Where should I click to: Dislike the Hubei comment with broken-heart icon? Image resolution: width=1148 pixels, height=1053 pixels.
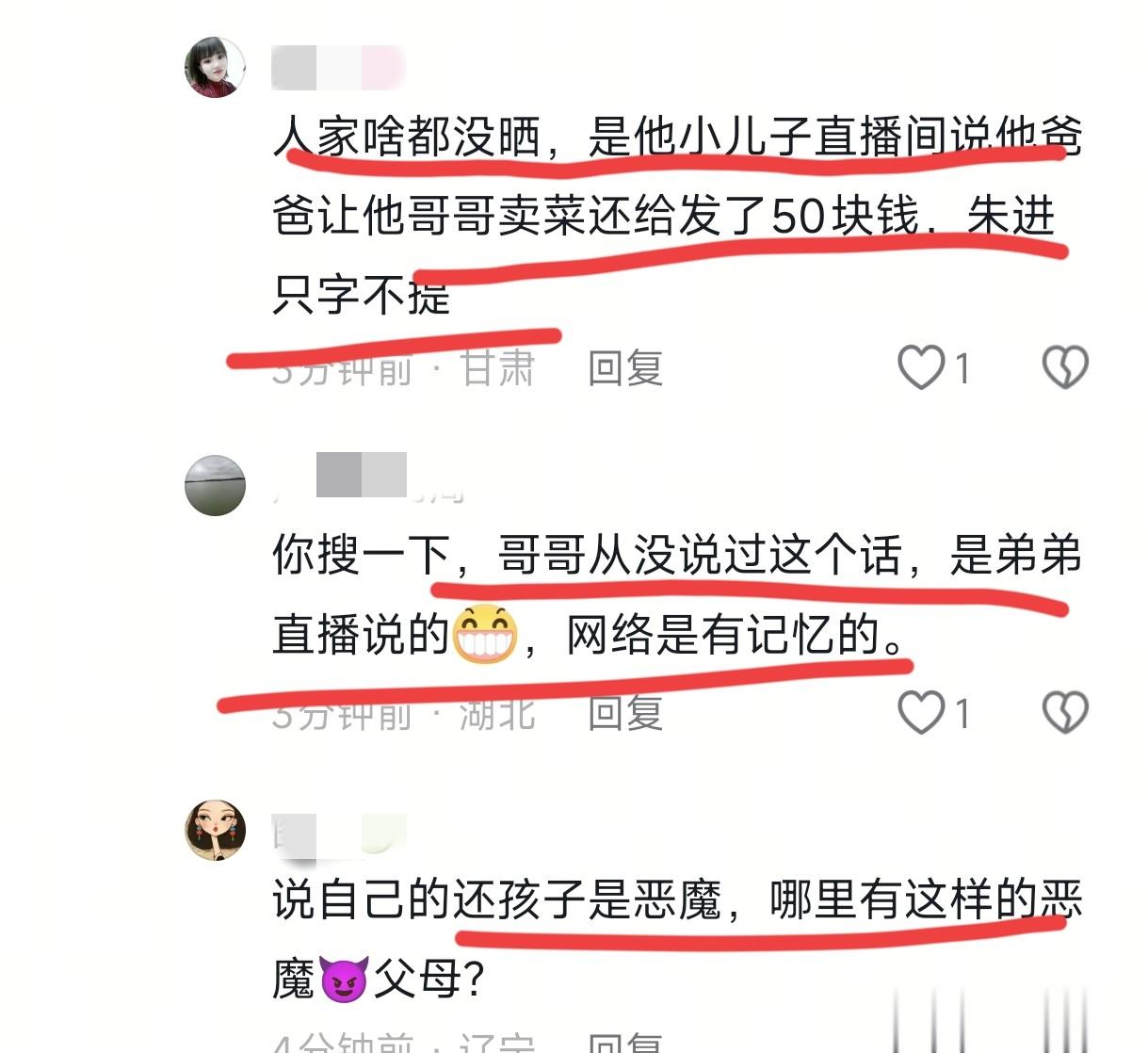(1065, 712)
